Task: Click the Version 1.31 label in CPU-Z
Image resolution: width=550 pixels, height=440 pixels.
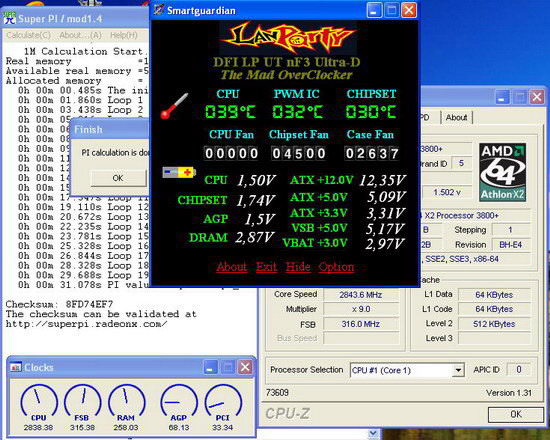Action: [x=509, y=393]
